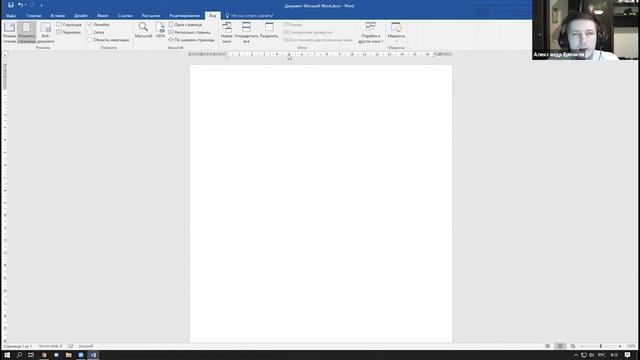Click the Макросы button icon

click(396, 27)
